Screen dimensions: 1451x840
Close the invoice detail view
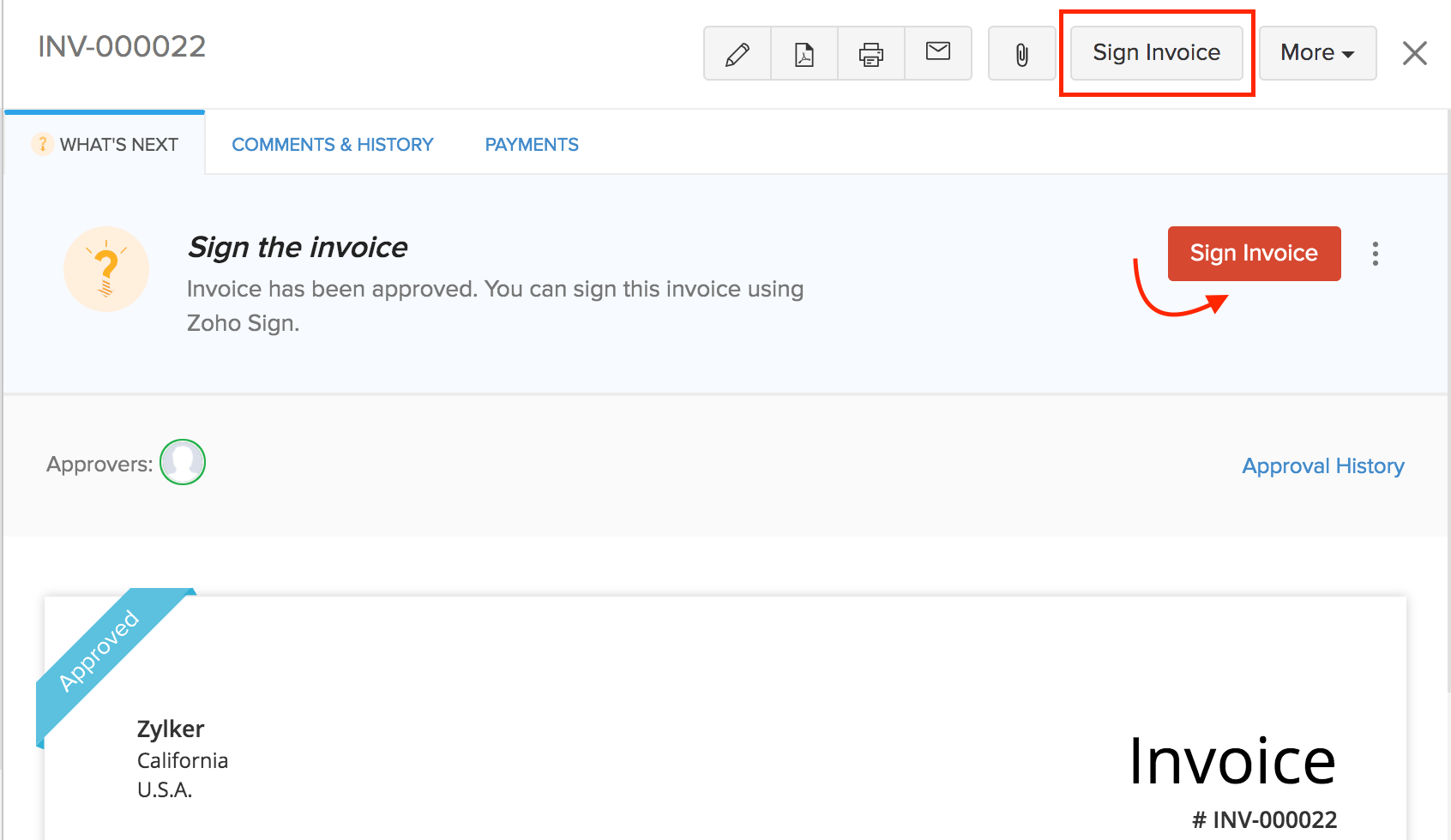[1414, 53]
